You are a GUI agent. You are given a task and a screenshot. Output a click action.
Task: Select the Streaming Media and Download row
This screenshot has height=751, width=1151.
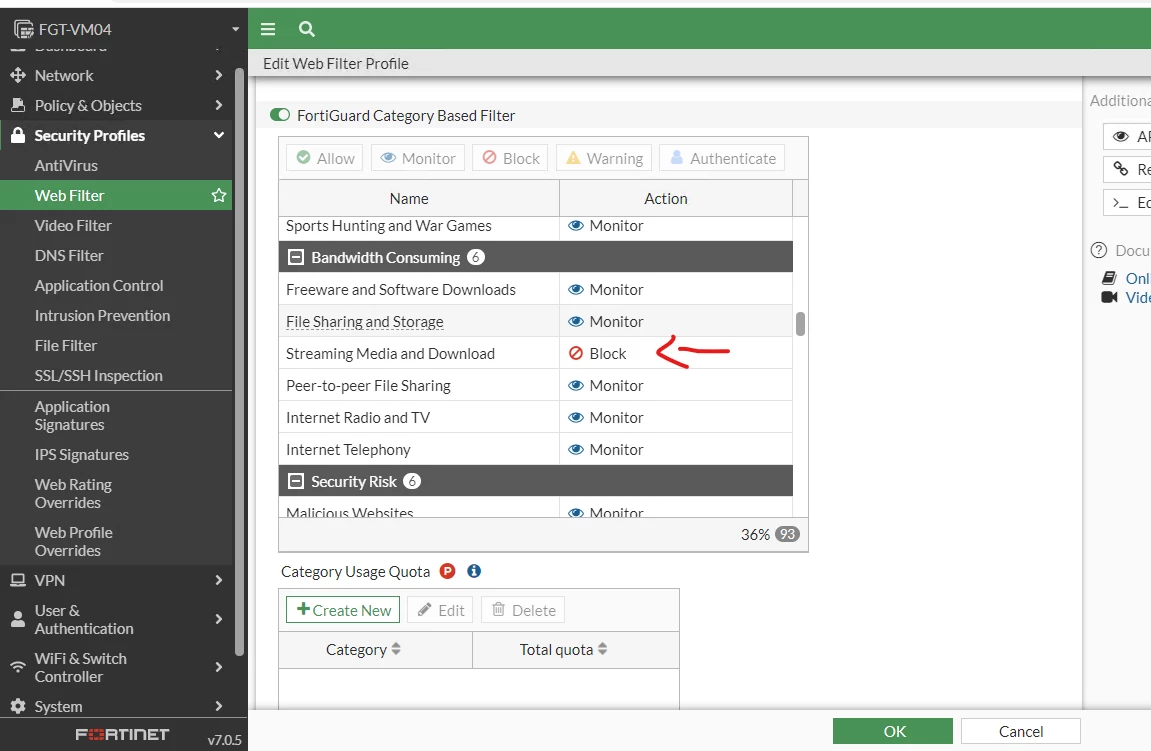(536, 353)
